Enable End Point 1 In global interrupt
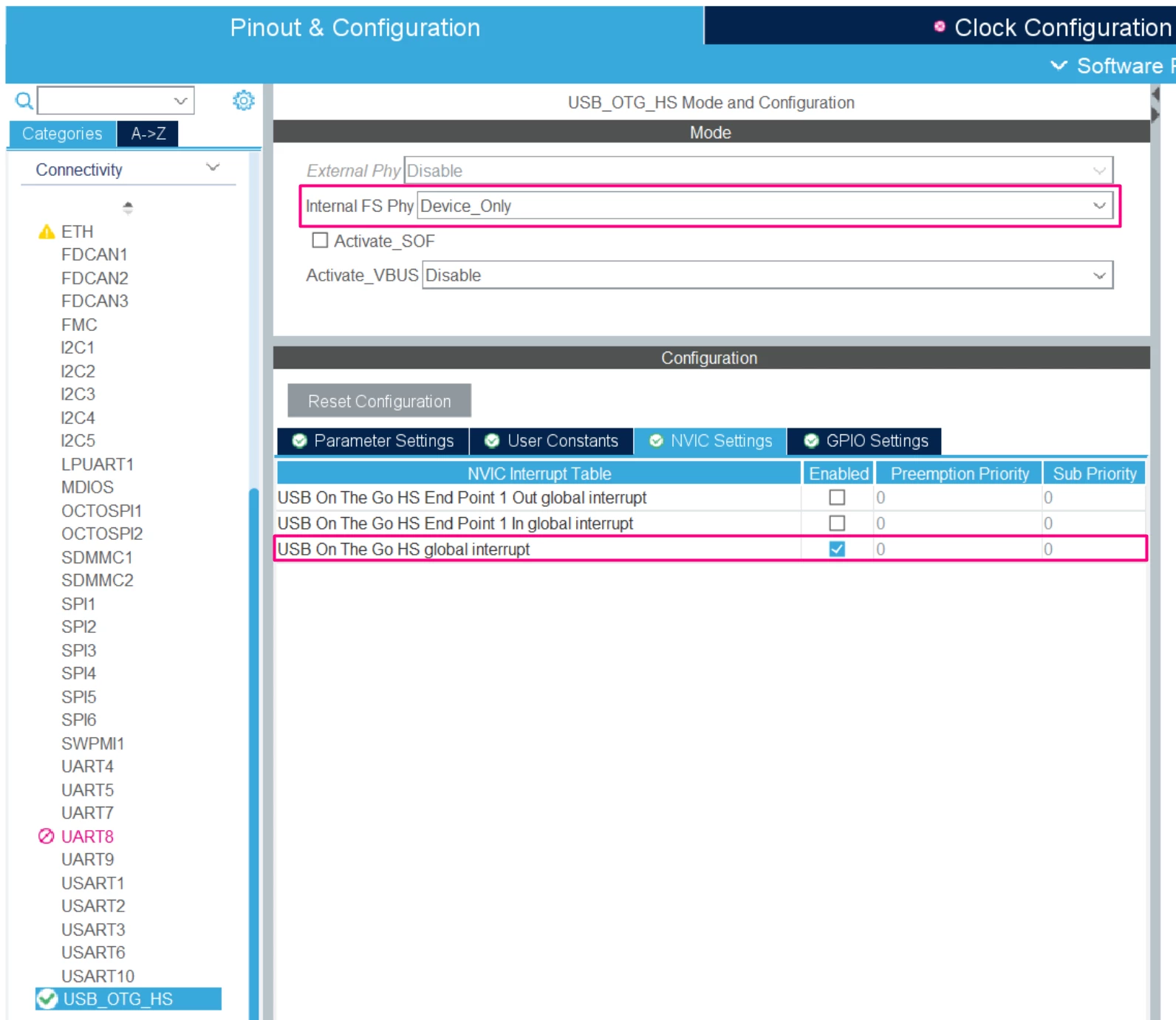This screenshot has width=1176, height=1020. click(x=837, y=524)
